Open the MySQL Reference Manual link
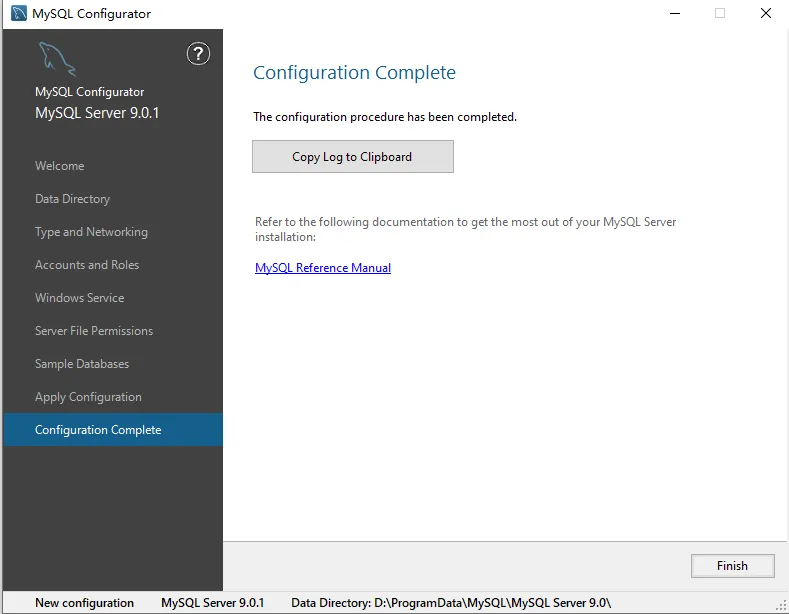Viewport: 789px width, 614px height. (x=323, y=268)
